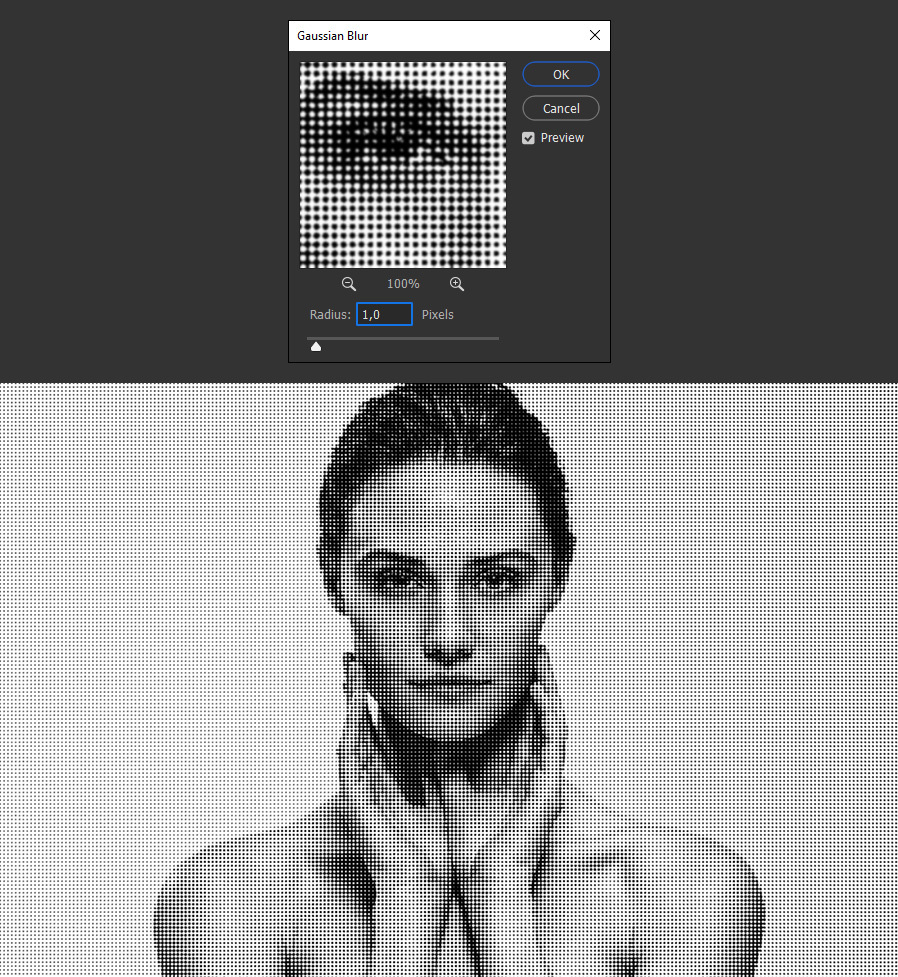Click the Pixels unit label
Screen dimensions: 898x977
tap(437, 315)
